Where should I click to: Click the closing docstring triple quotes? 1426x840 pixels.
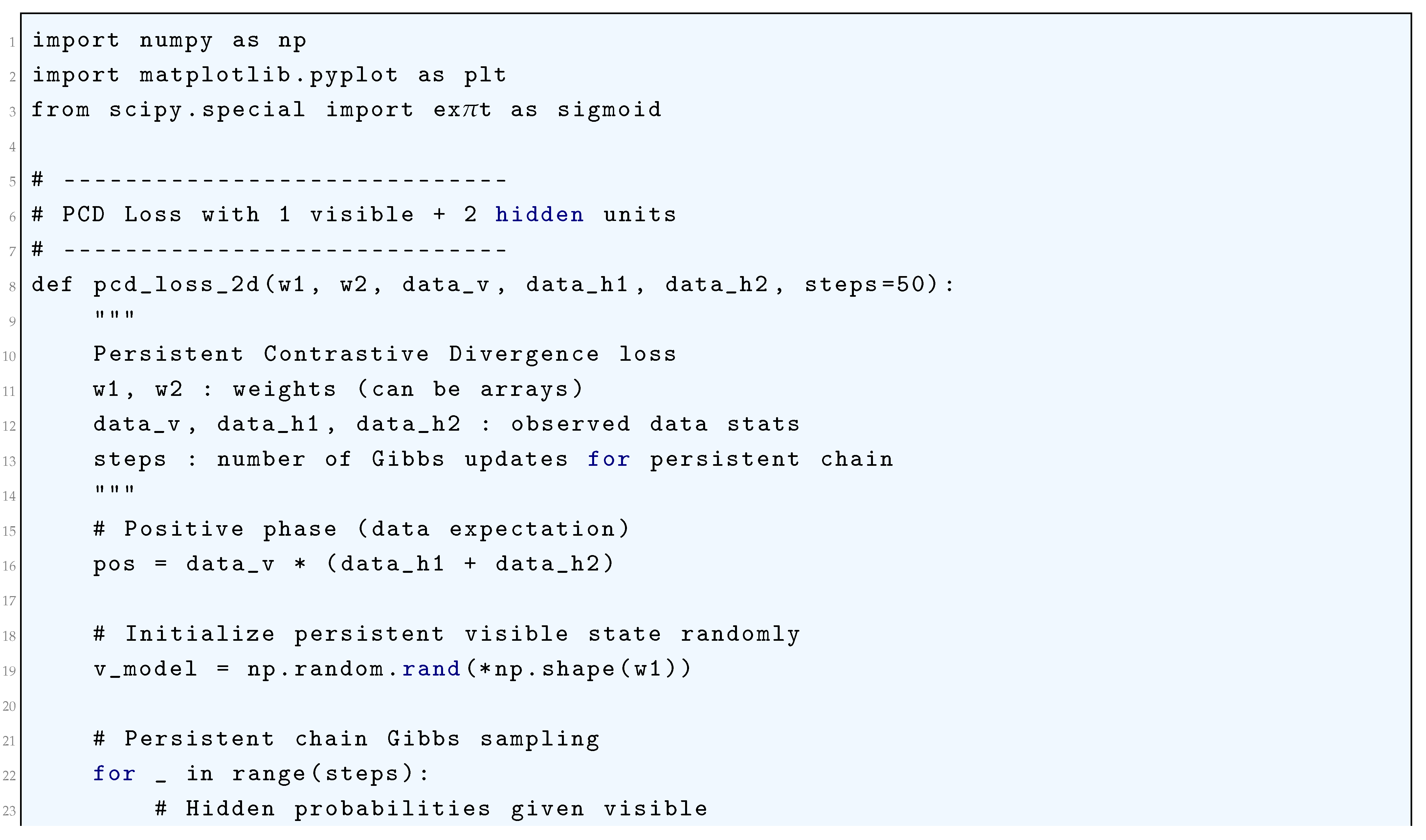pos(114,490)
